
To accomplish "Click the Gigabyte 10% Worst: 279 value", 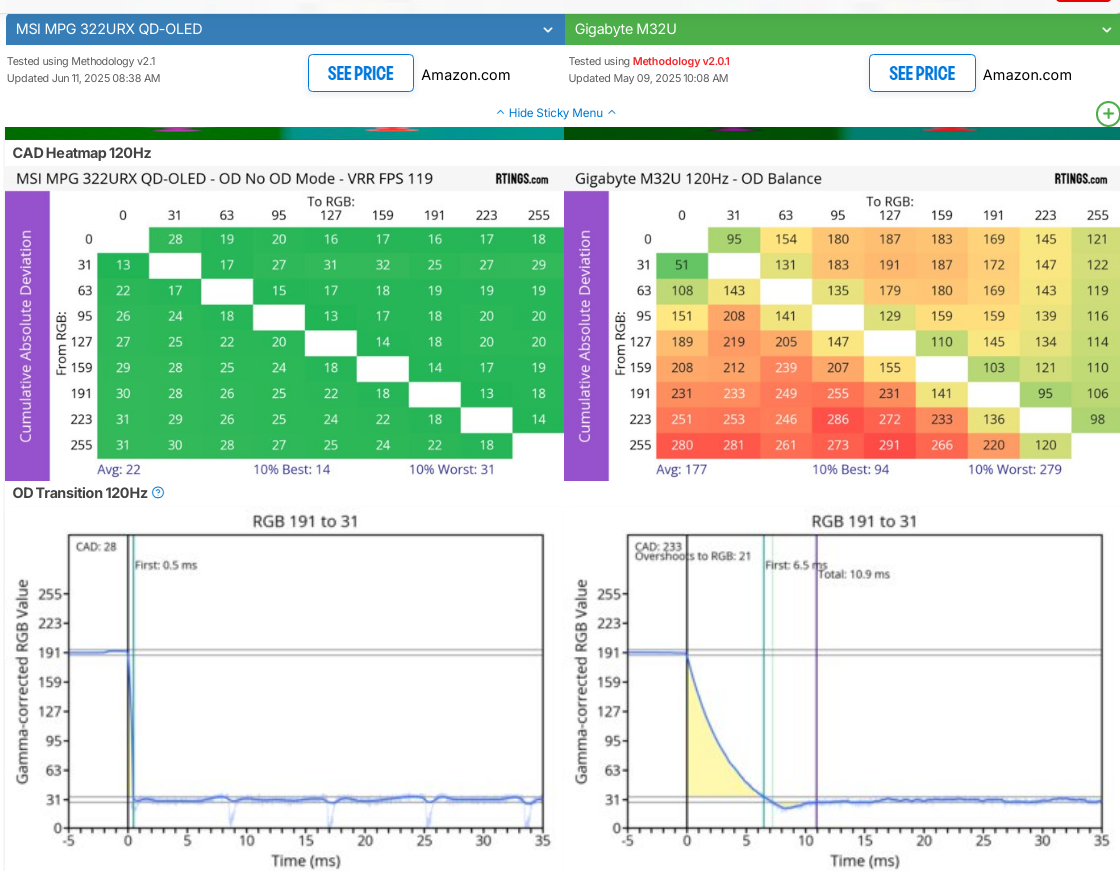I will click(1014, 469).
